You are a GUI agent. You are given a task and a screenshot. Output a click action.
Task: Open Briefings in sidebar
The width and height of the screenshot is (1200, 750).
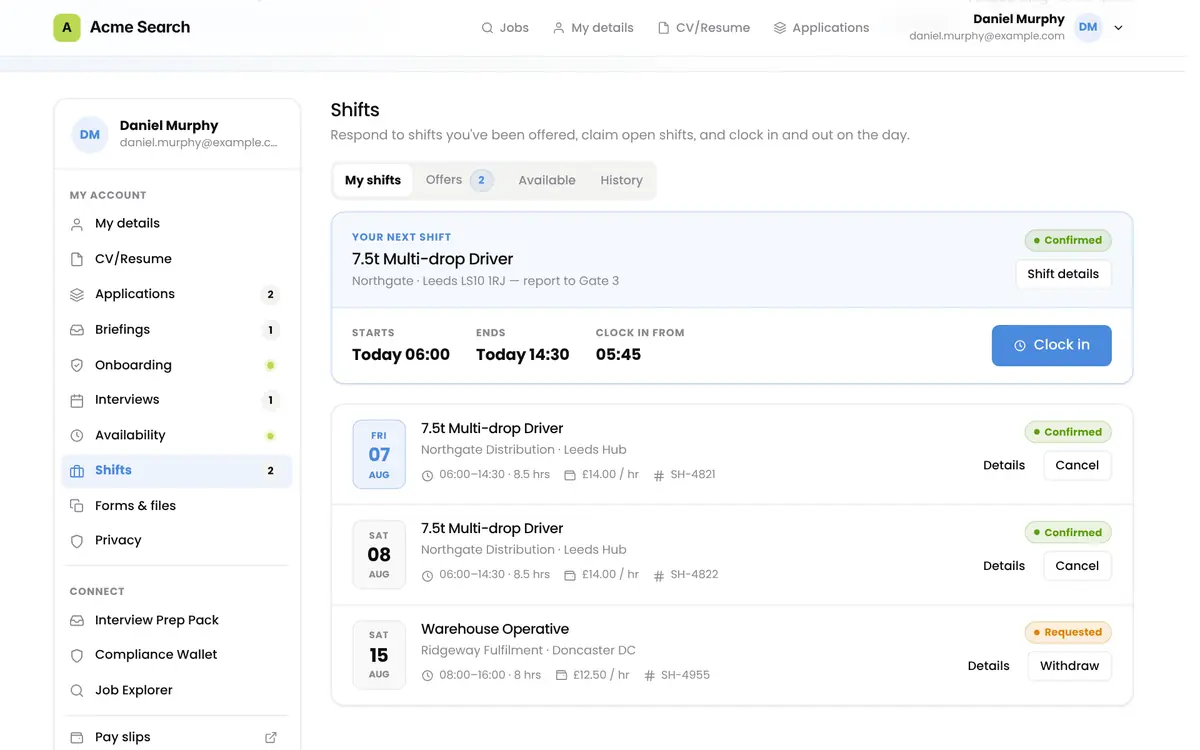click(176, 330)
